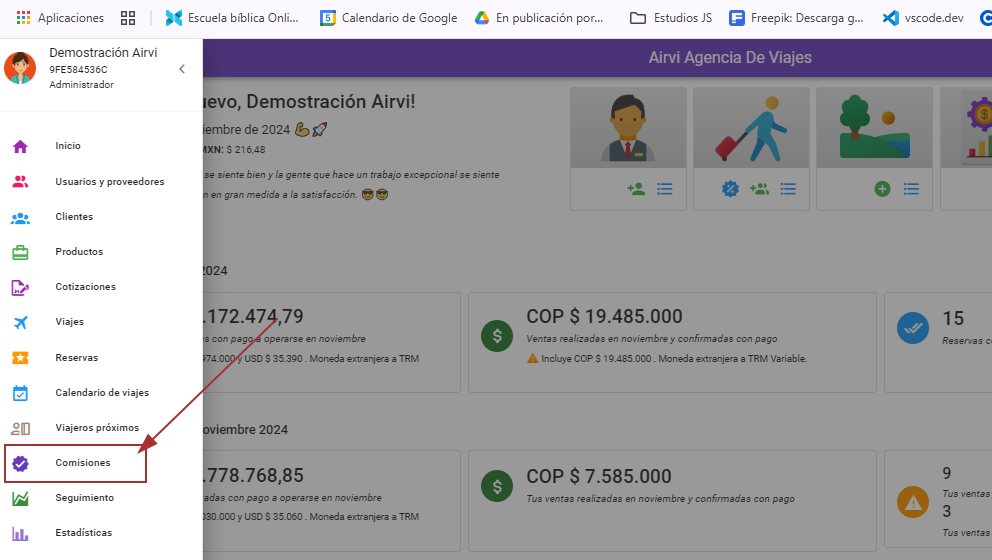
Task: Expand the Estudios JS bookmarks folder
Action: pos(671,18)
